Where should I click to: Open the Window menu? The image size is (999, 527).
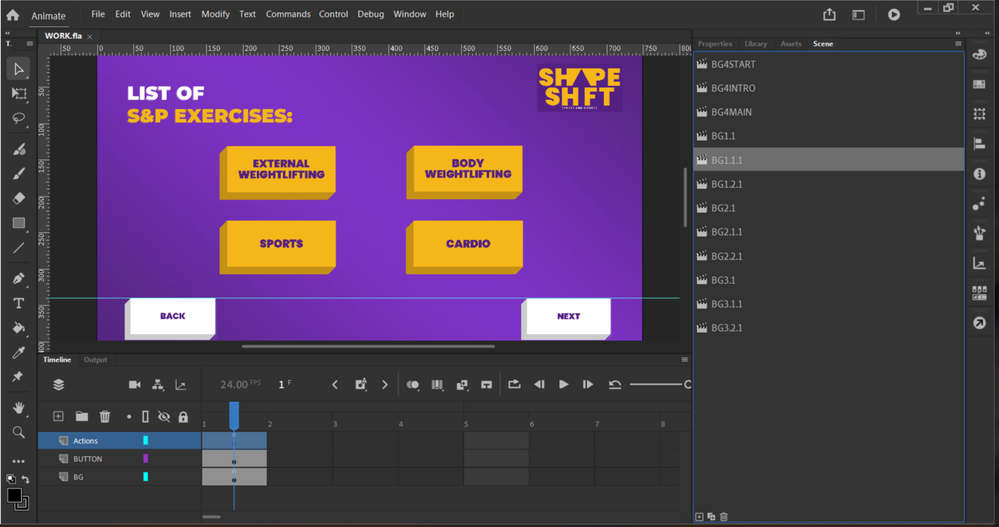[x=410, y=14]
